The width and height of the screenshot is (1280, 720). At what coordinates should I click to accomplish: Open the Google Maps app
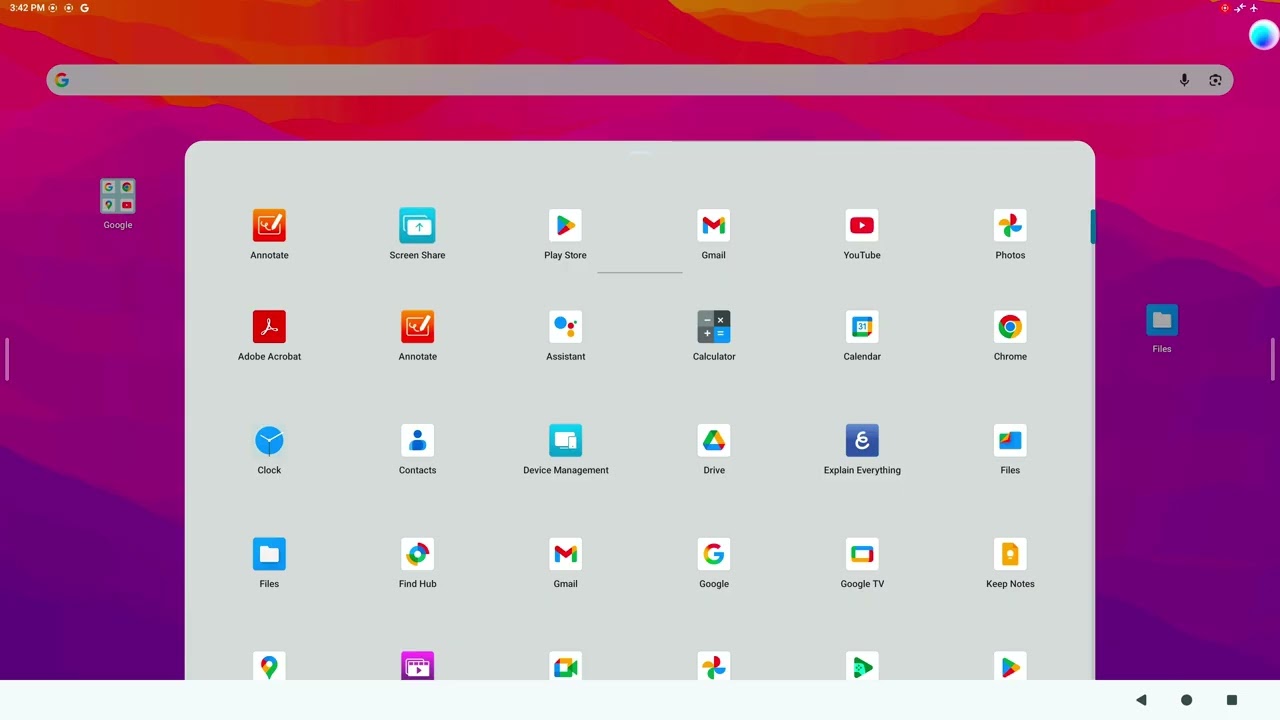269,666
